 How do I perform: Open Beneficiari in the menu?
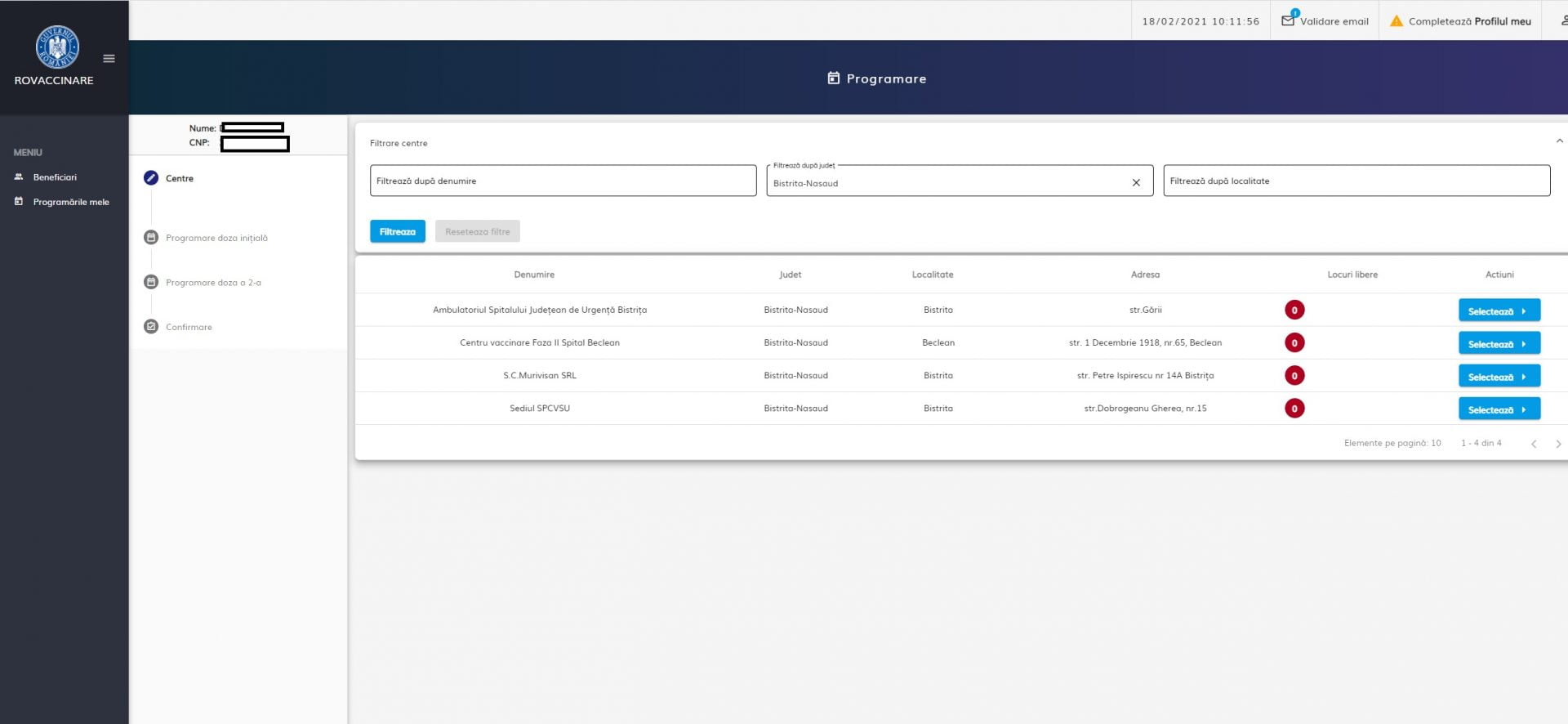click(x=55, y=177)
